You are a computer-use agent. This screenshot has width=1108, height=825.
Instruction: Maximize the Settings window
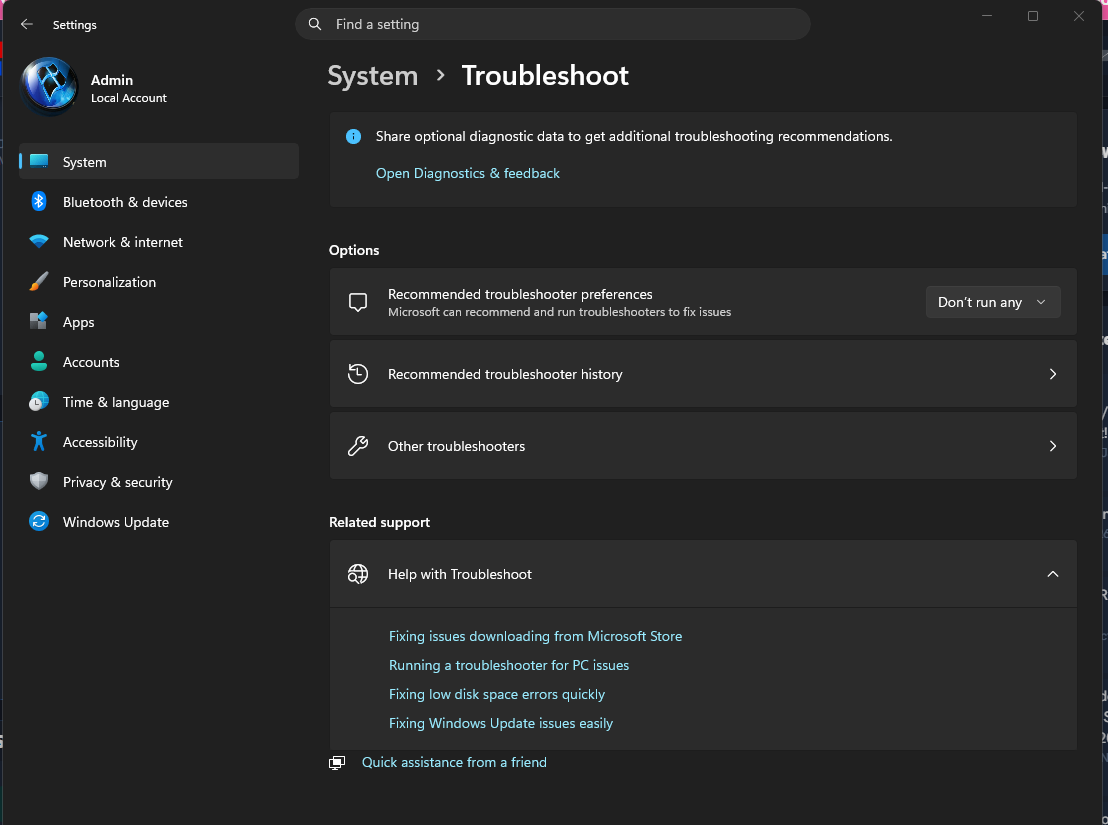1032,16
